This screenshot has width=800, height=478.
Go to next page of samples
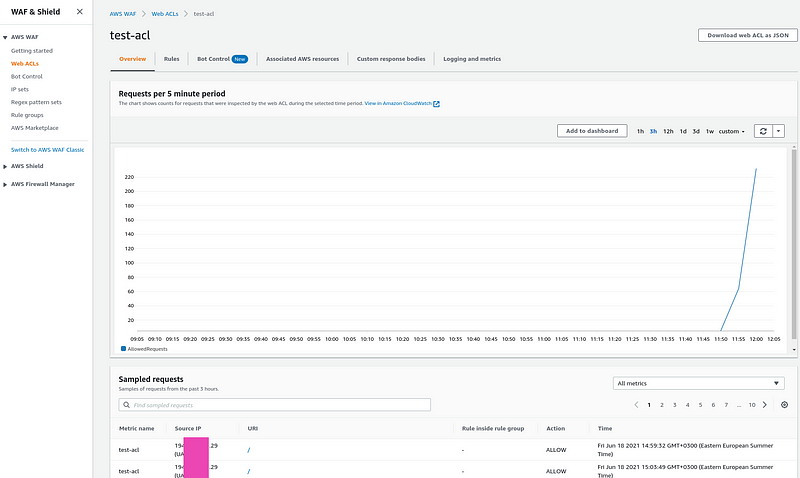[764, 405]
